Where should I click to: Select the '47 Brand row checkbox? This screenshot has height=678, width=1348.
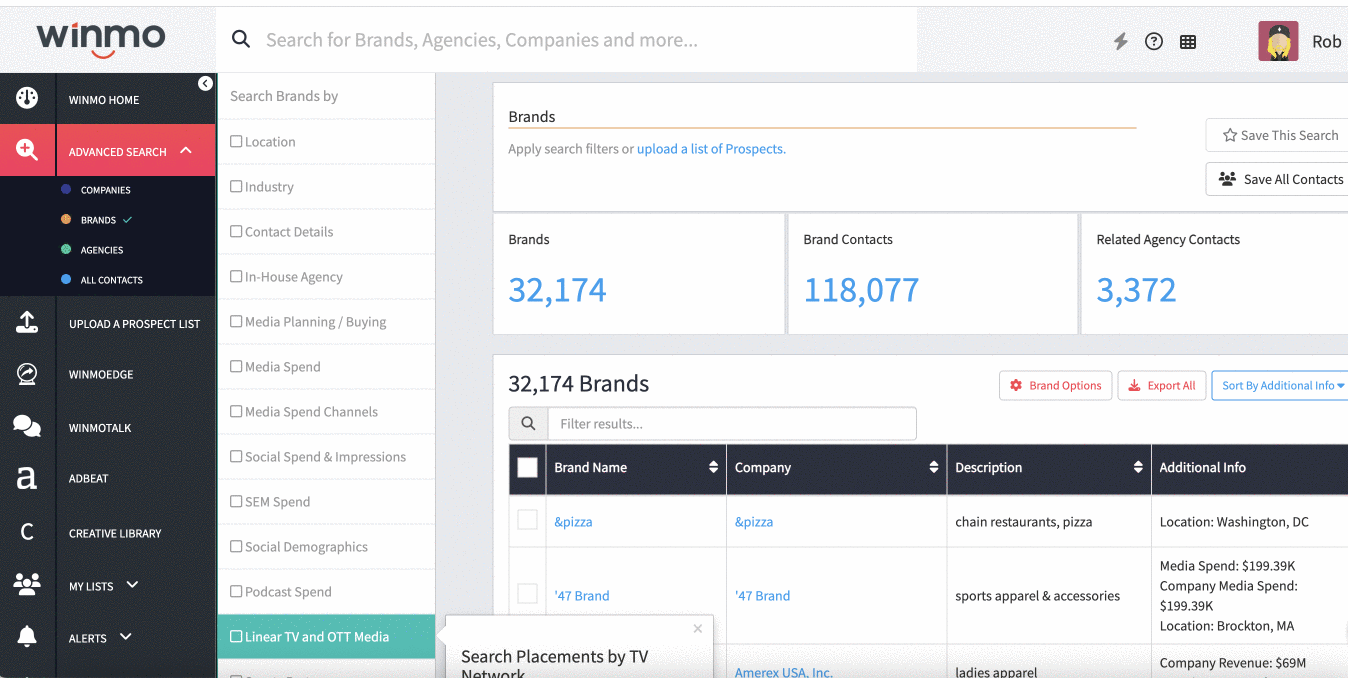(x=527, y=594)
